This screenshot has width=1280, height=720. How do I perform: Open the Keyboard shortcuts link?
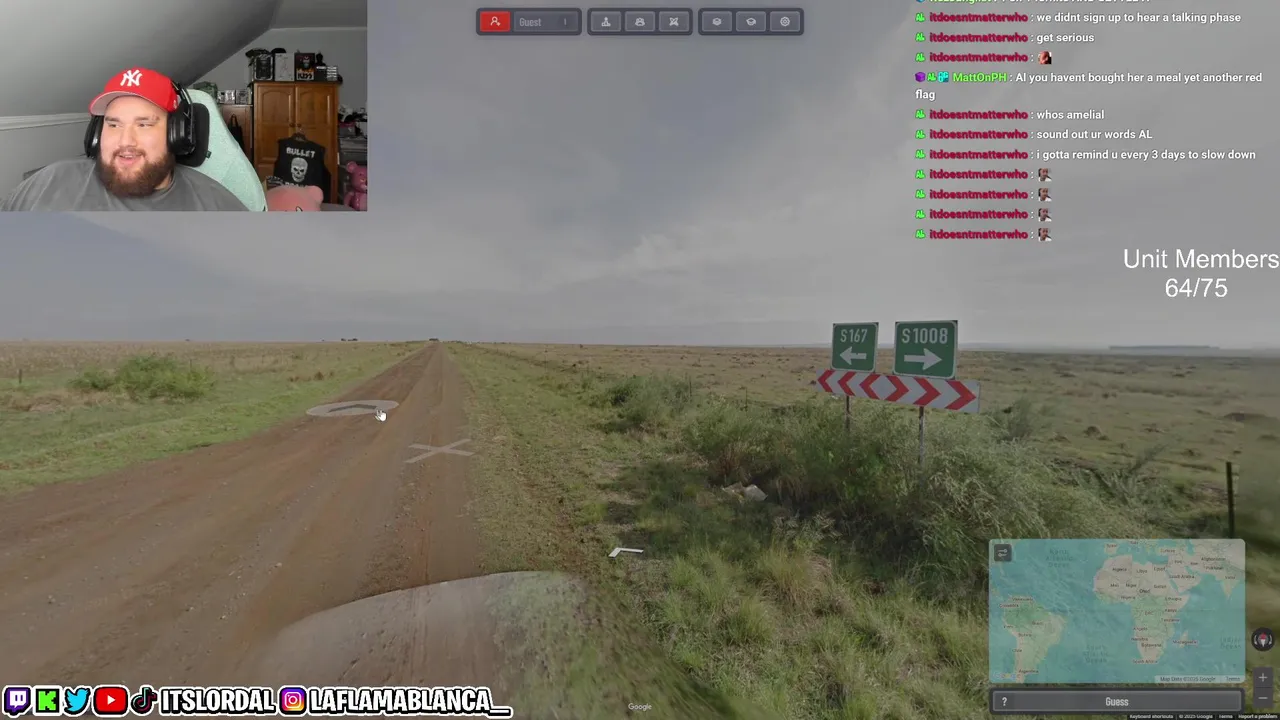click(x=1151, y=716)
